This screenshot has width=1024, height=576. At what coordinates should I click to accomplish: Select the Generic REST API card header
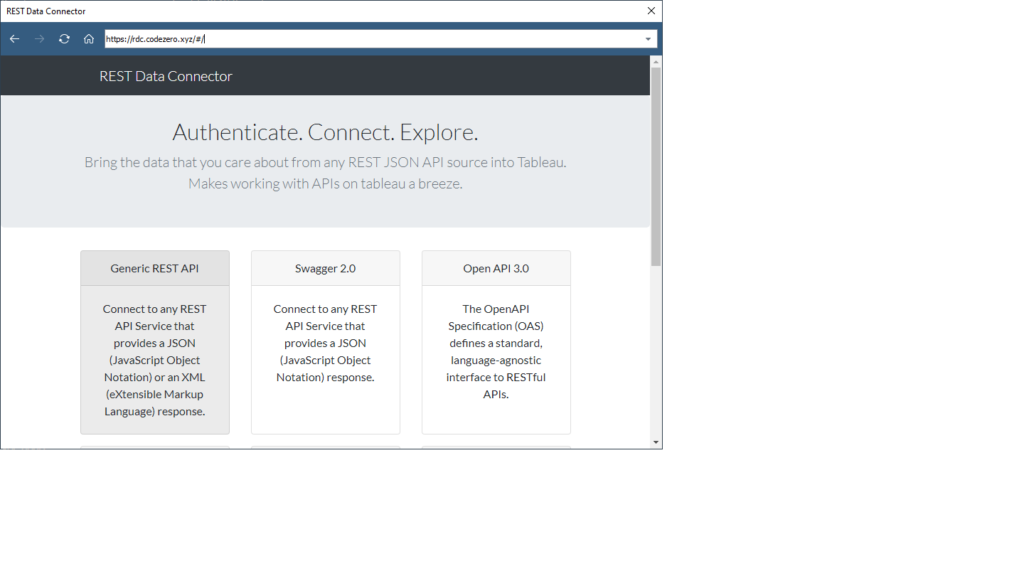tap(155, 268)
